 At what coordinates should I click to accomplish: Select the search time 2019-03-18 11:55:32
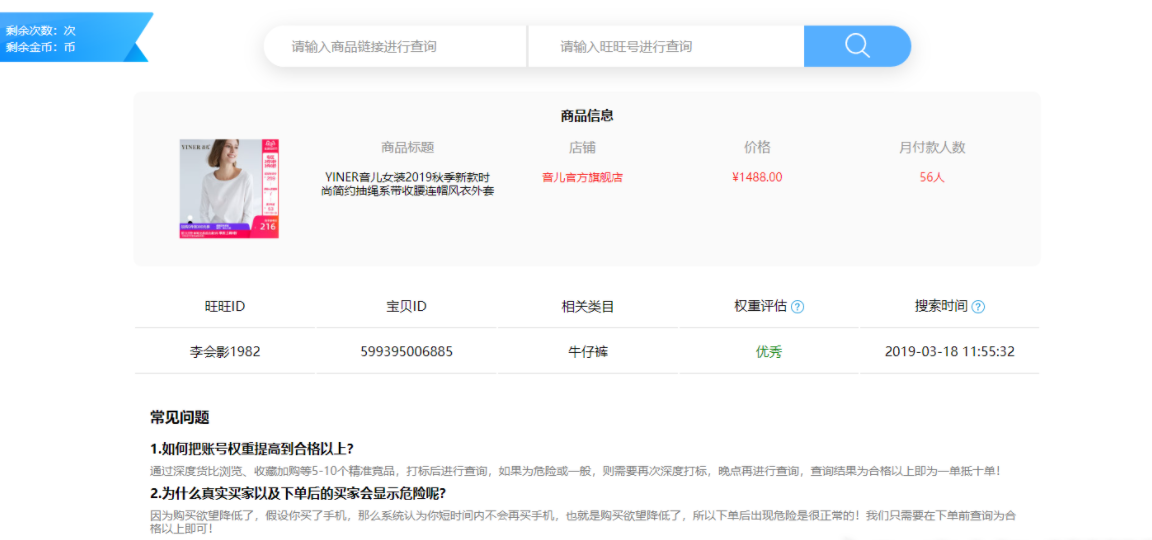point(950,351)
